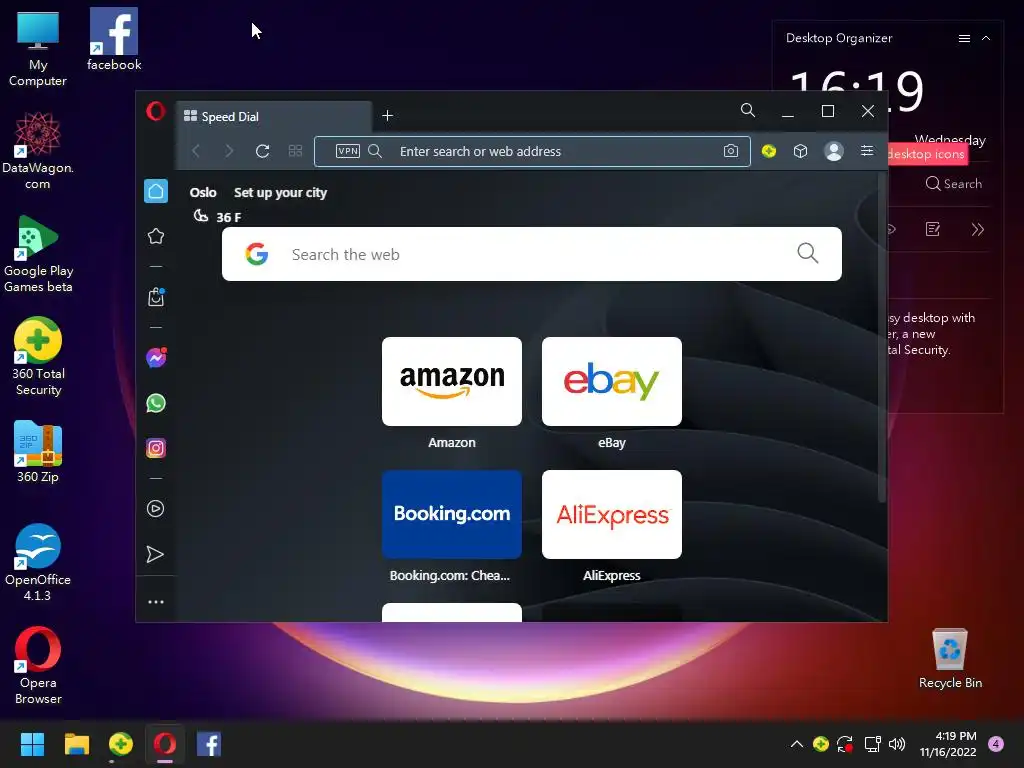The width and height of the screenshot is (1024, 768).
Task: Open Desktop Organizer hamburger menu
Action: [x=964, y=39]
